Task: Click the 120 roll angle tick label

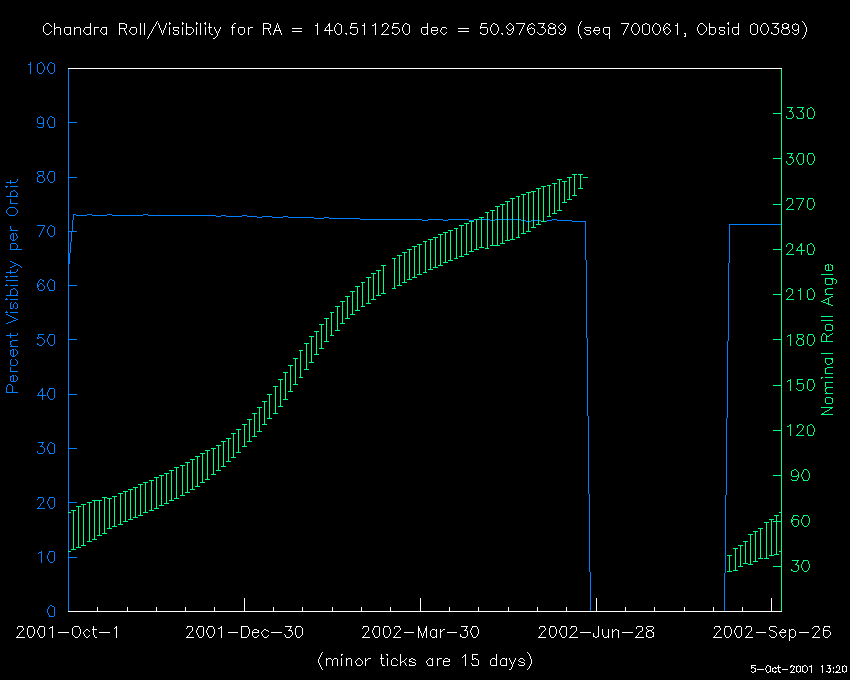Action: click(802, 430)
